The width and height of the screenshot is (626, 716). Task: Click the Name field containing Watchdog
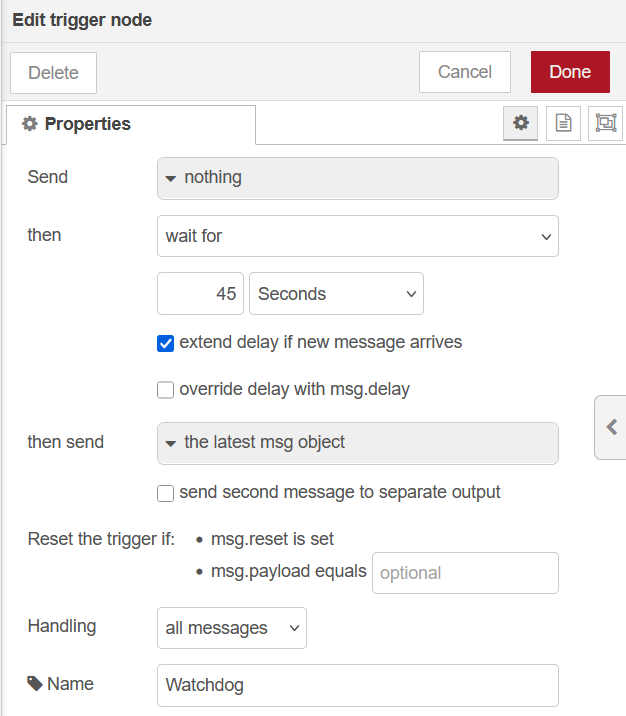tap(357, 686)
